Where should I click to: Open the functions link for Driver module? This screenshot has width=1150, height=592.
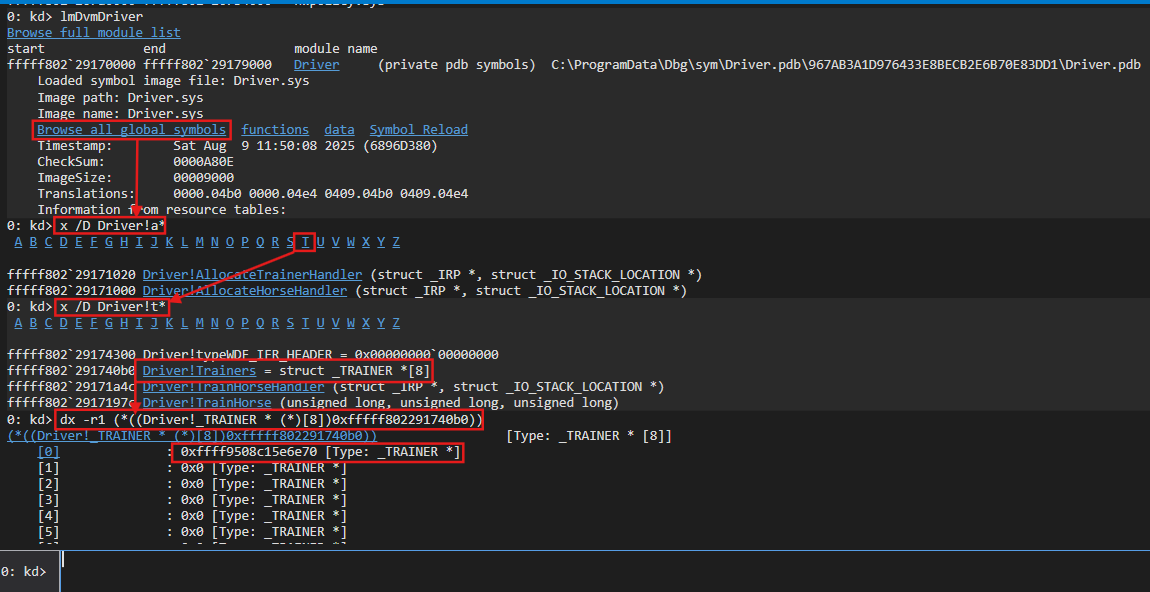275,129
